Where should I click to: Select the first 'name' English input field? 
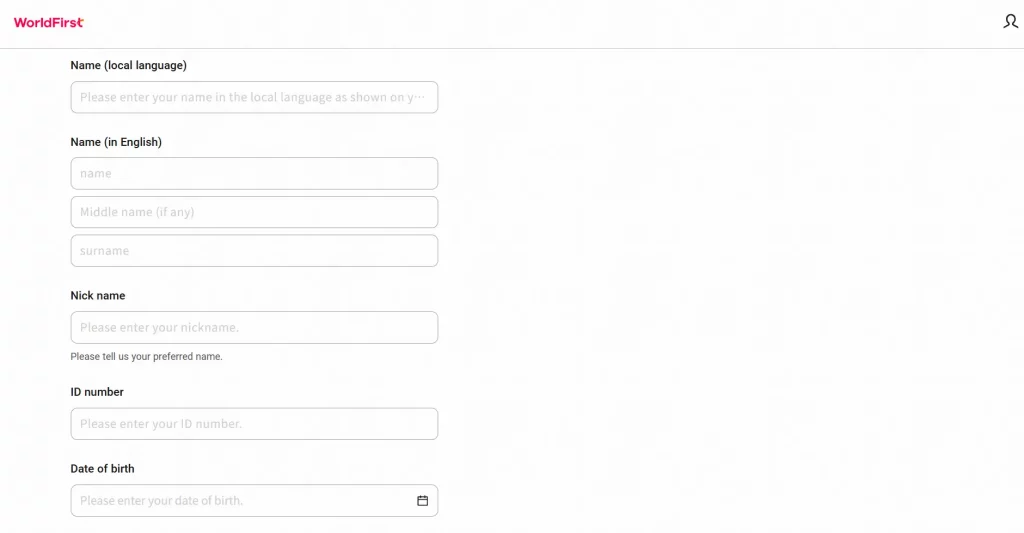(254, 173)
